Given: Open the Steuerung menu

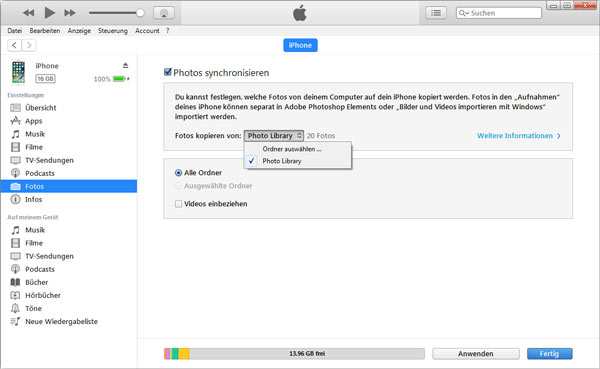Looking at the screenshot, I should click(112, 31).
